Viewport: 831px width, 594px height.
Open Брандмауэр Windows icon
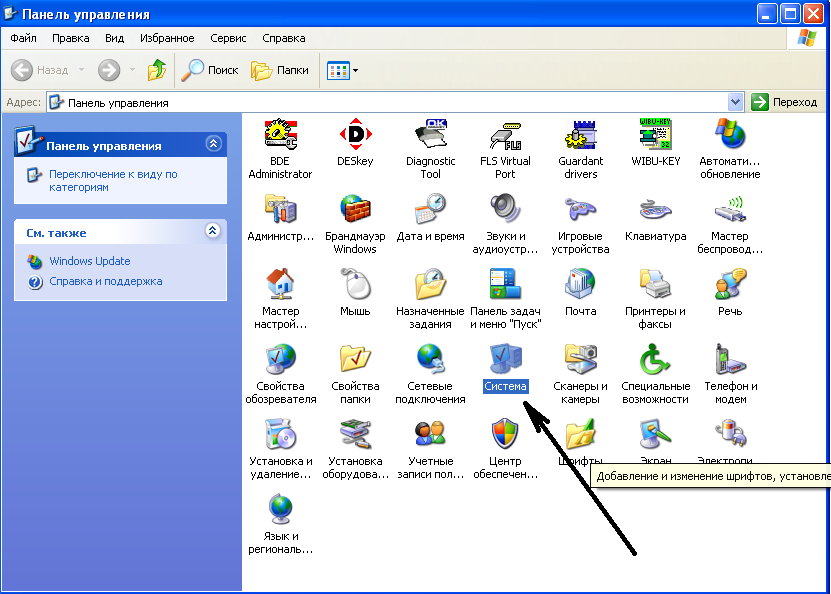[355, 209]
